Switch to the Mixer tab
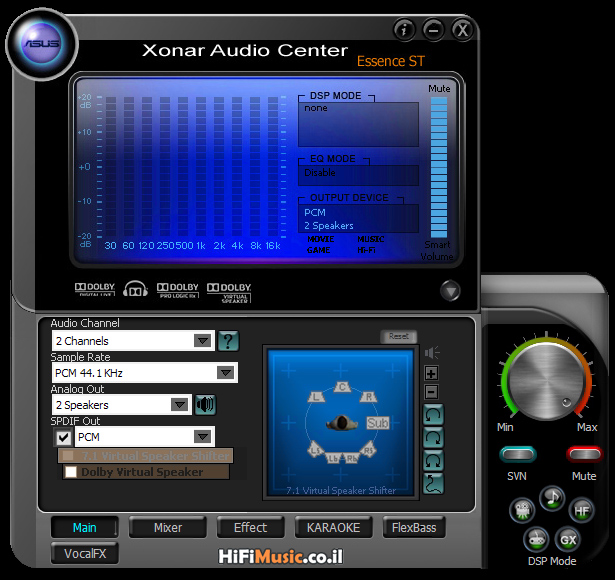This screenshot has height=580, width=615. (x=168, y=527)
